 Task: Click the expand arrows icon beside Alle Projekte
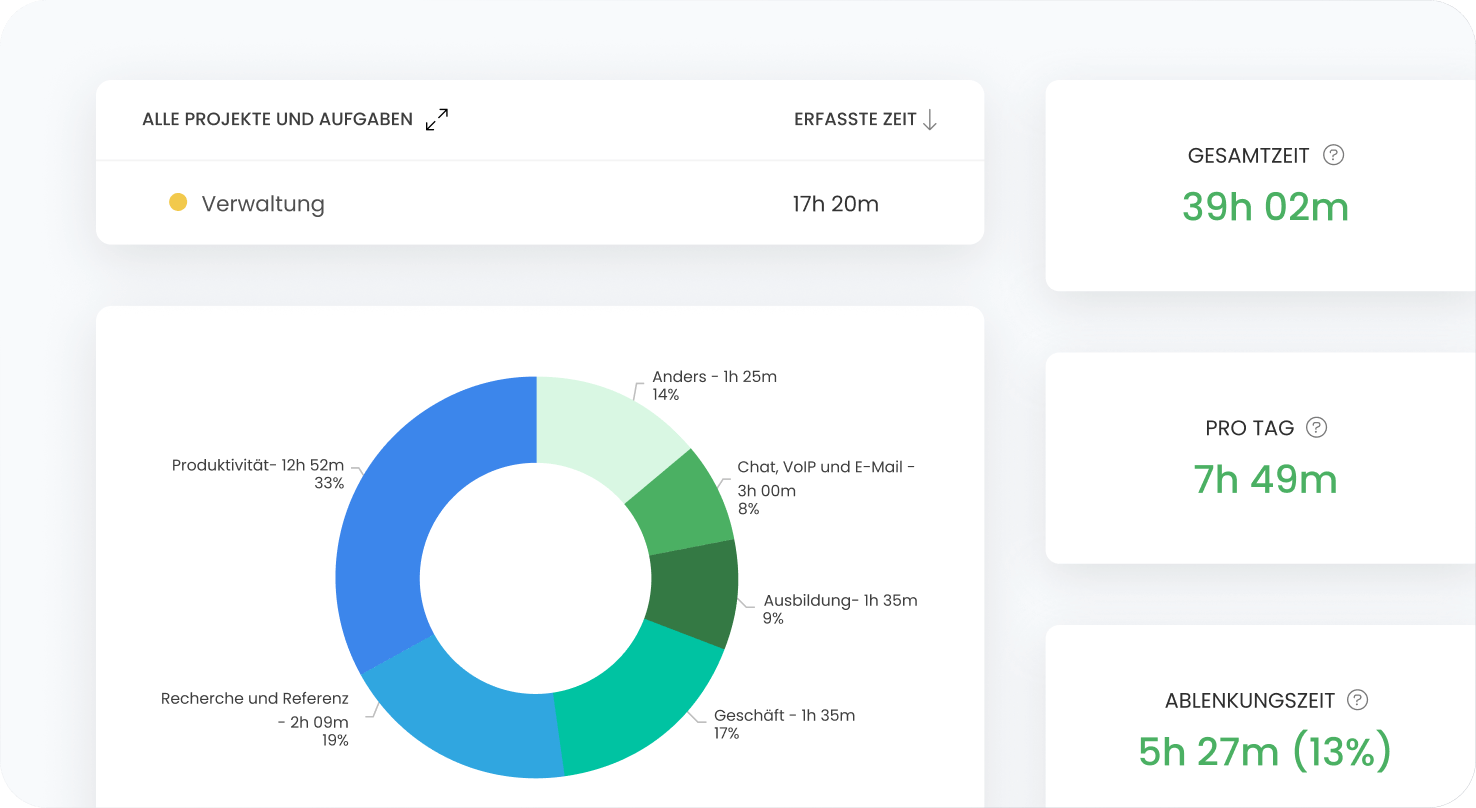pos(437,120)
